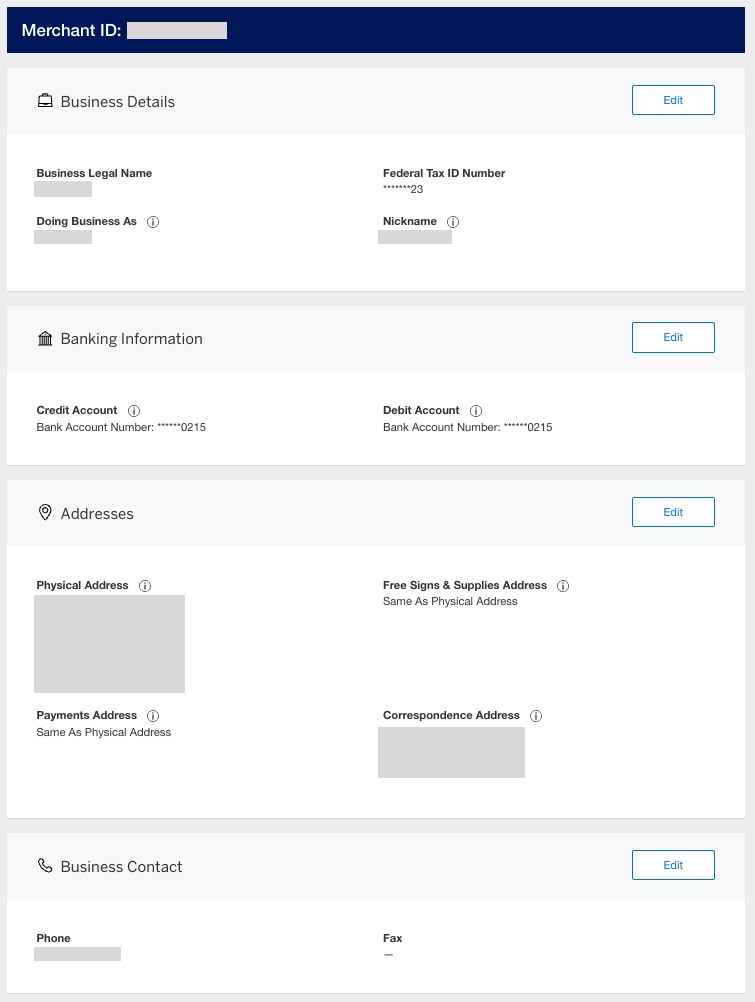Viewport: 755px width, 1002px height.
Task: Click the Fax field dash placeholder
Action: (387, 954)
